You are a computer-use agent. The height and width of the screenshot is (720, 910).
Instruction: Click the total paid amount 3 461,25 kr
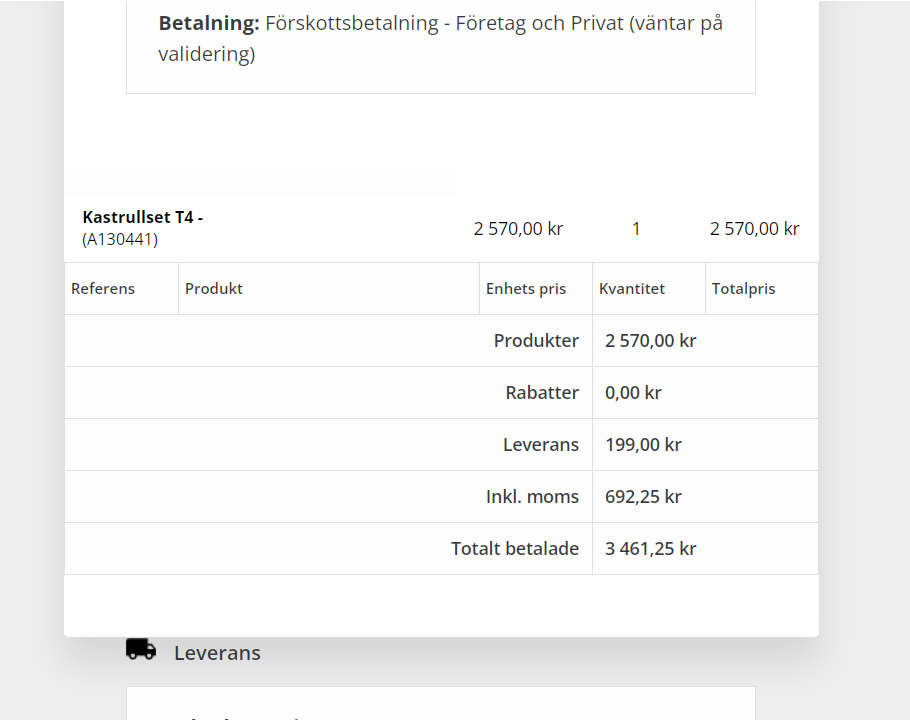click(x=650, y=549)
